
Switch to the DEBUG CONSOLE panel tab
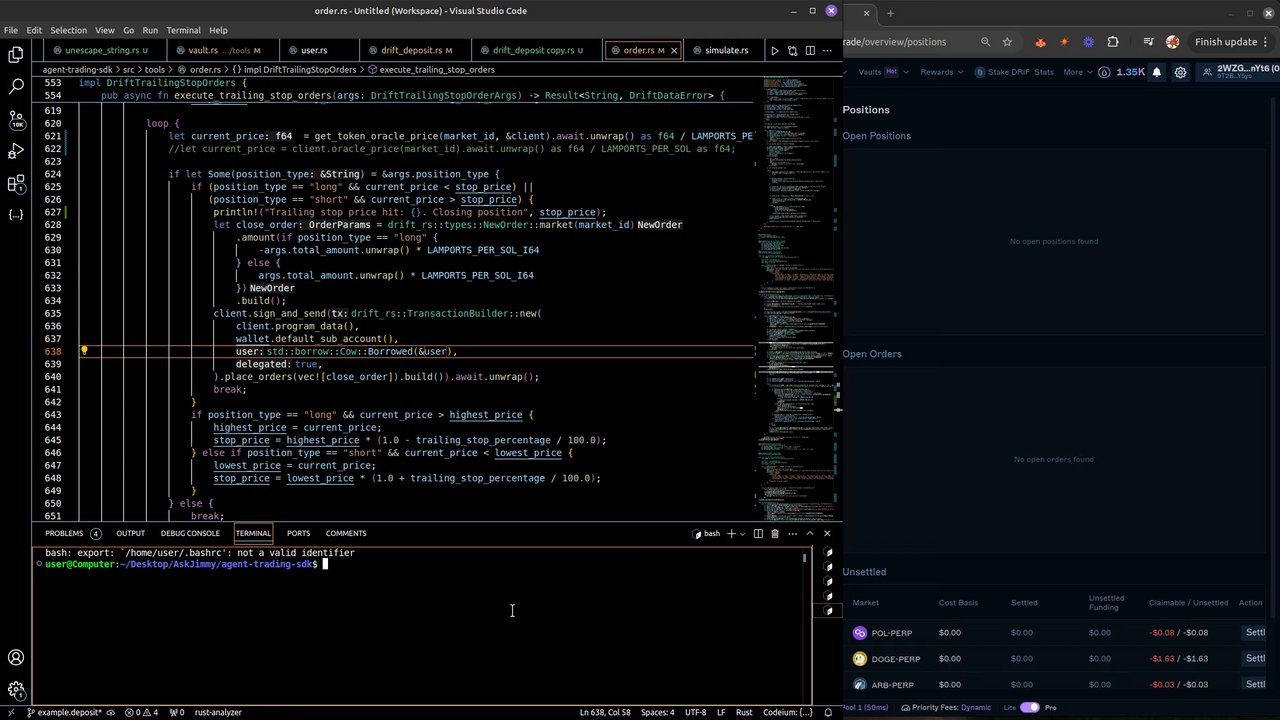190,533
